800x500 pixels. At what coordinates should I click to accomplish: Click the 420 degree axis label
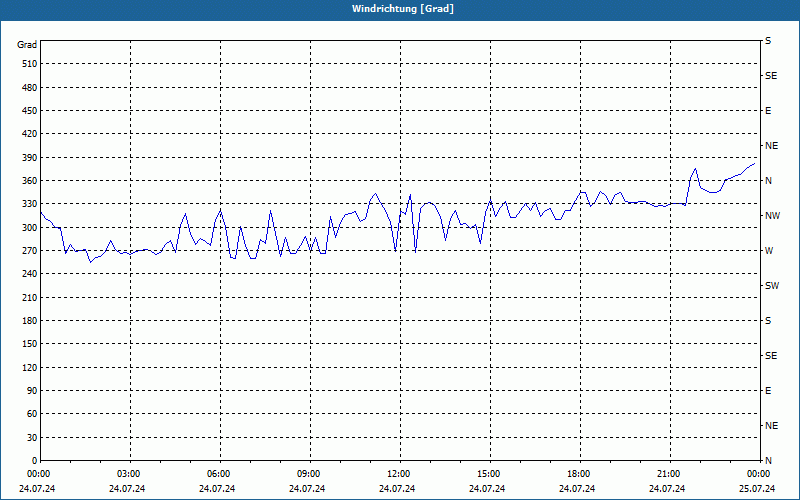tap(30, 134)
